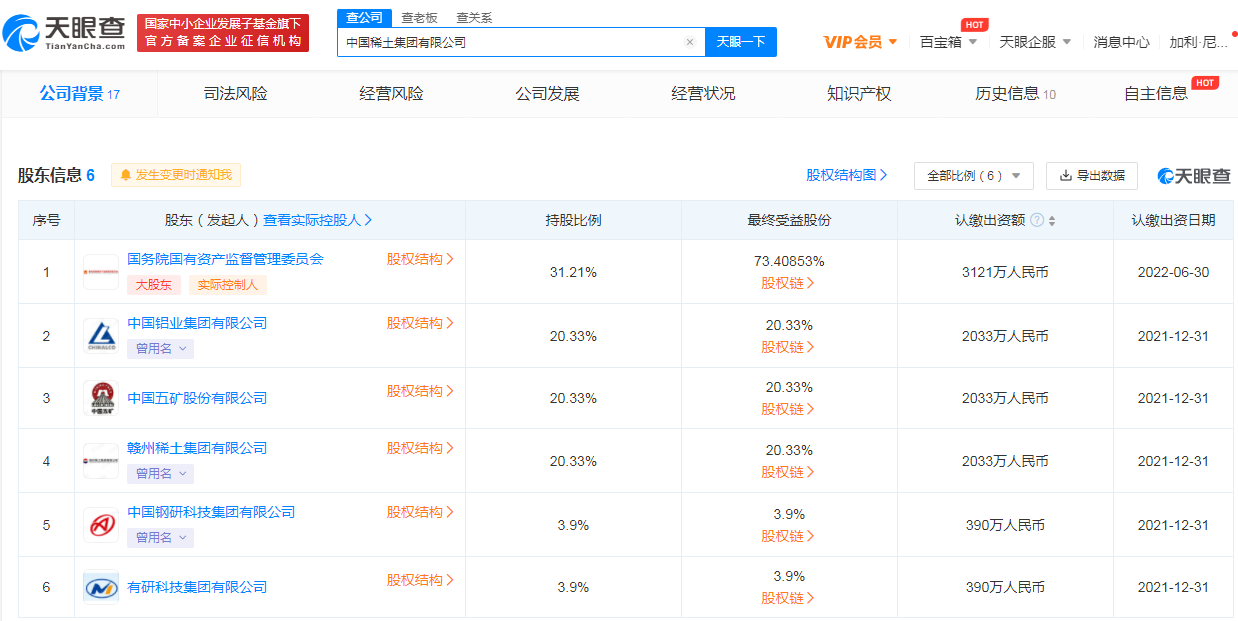Enable 发生变更时通知我 change notification
This screenshot has height=621, width=1238.
(x=176, y=175)
